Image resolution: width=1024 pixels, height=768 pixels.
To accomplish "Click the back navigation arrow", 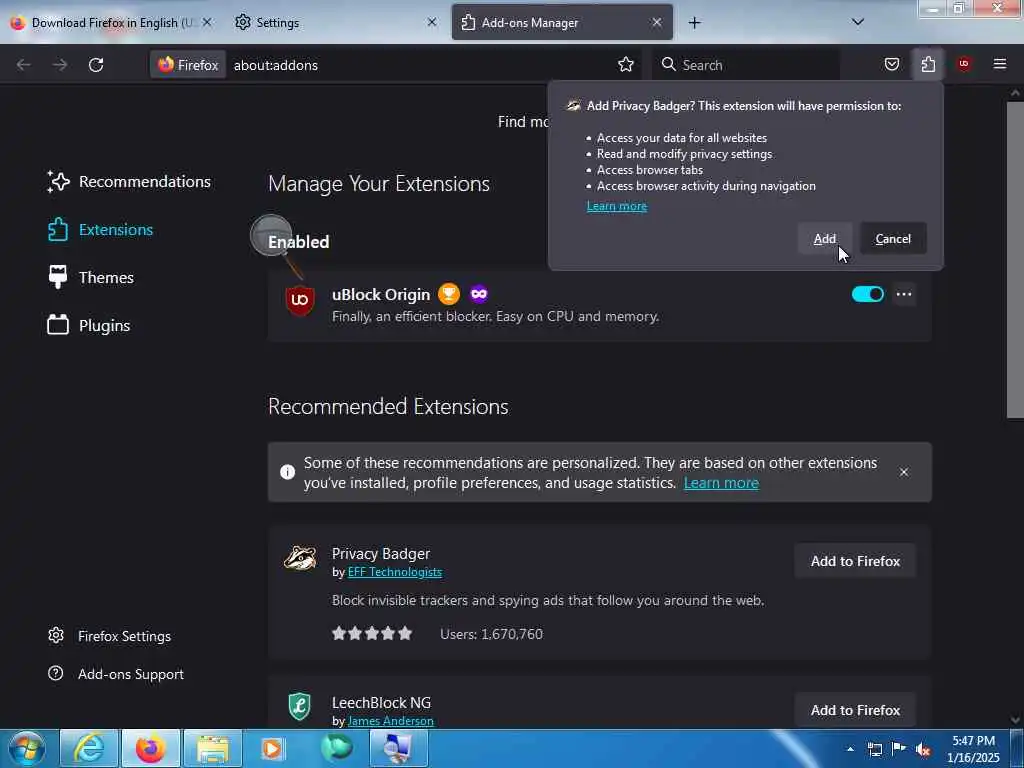I will pos(24,65).
